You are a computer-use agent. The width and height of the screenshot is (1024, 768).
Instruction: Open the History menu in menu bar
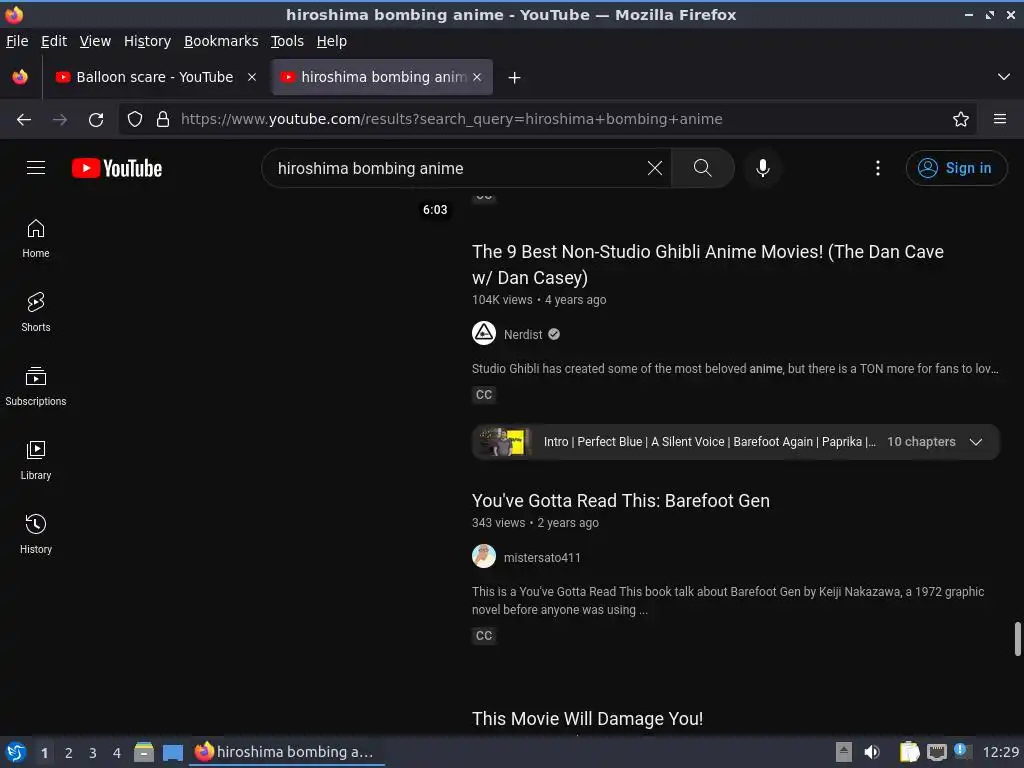coord(147,41)
